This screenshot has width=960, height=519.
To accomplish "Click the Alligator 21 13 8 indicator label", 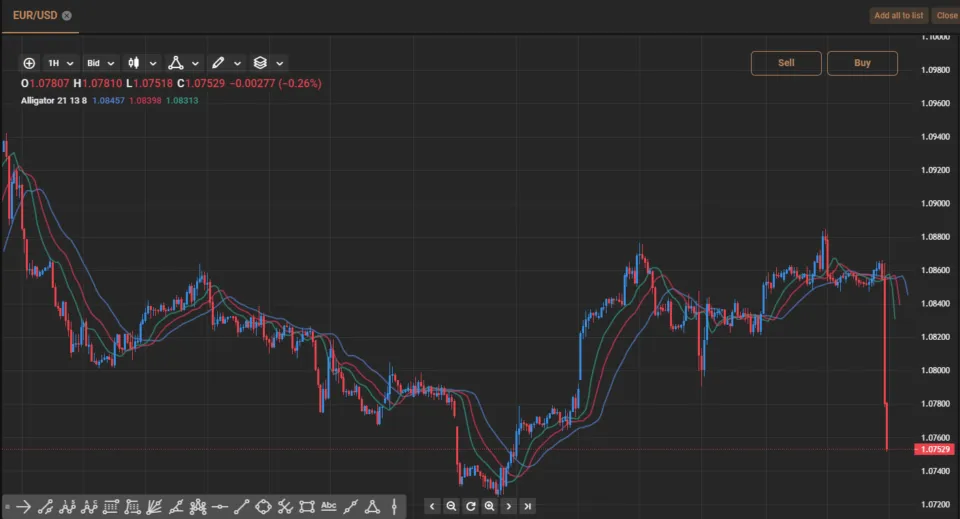I will pos(54,100).
